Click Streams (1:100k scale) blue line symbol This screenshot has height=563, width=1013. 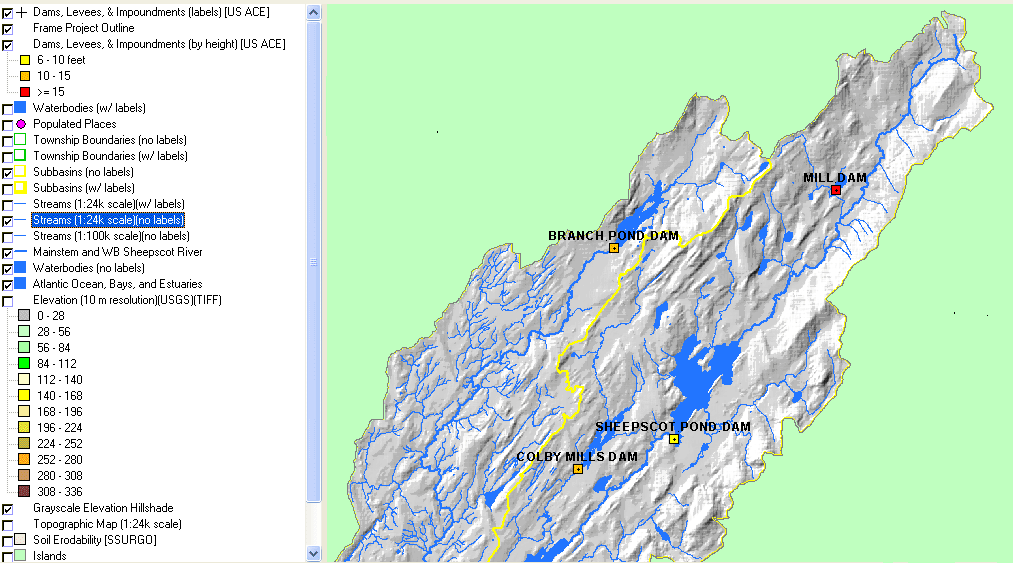21,236
